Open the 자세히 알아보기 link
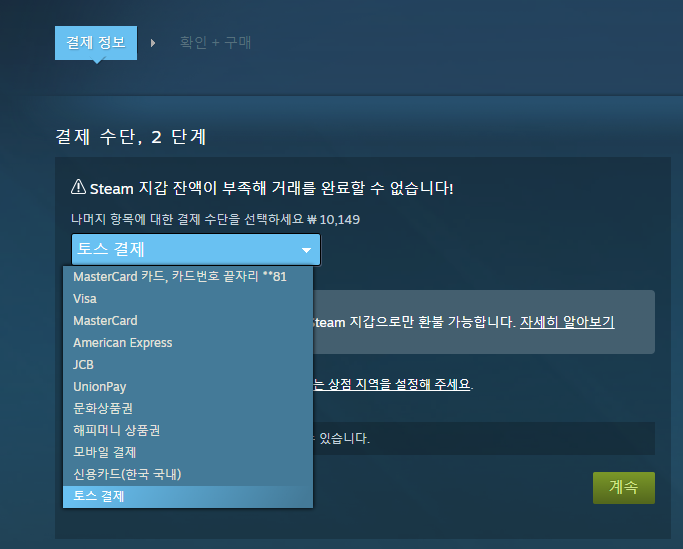Viewport: 683px width, 549px height. click(567, 322)
